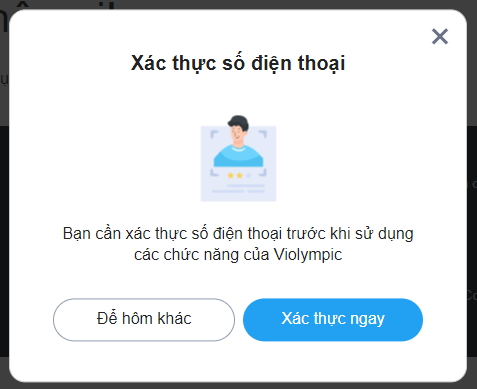
Task: Close the phone verification dialog with X
Action: [x=440, y=36]
